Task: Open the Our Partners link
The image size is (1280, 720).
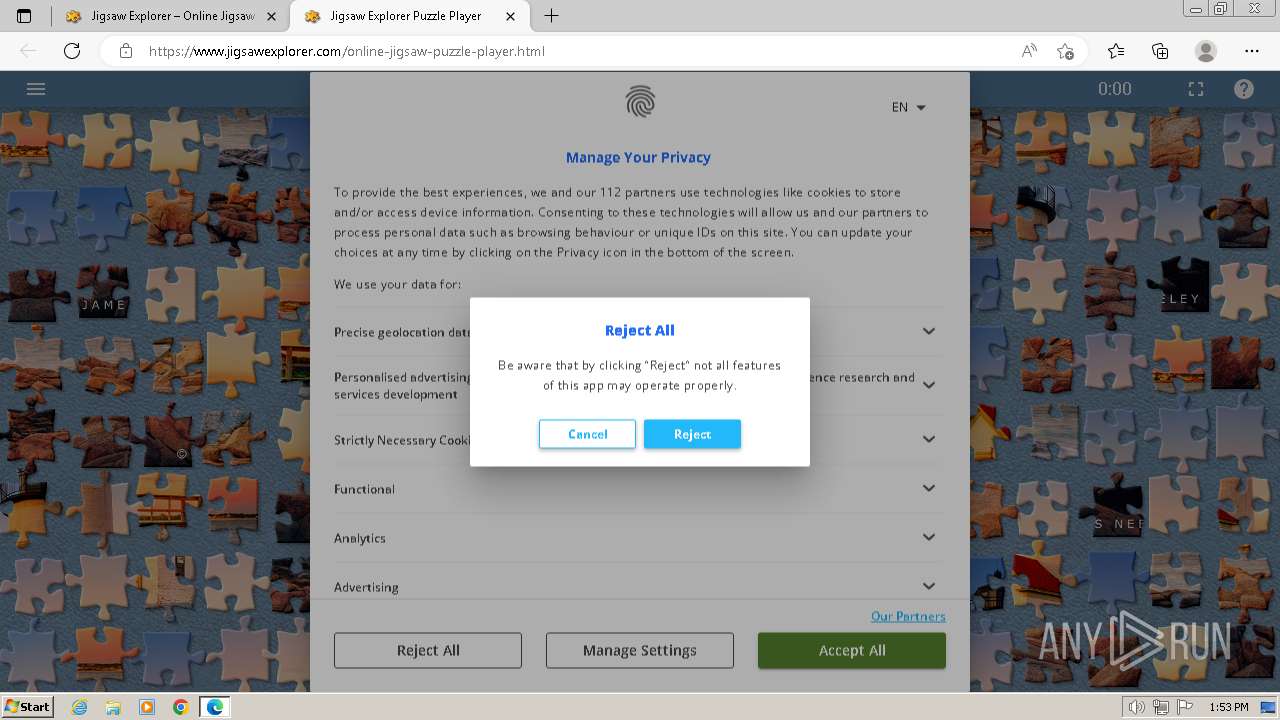Action: tap(908, 616)
